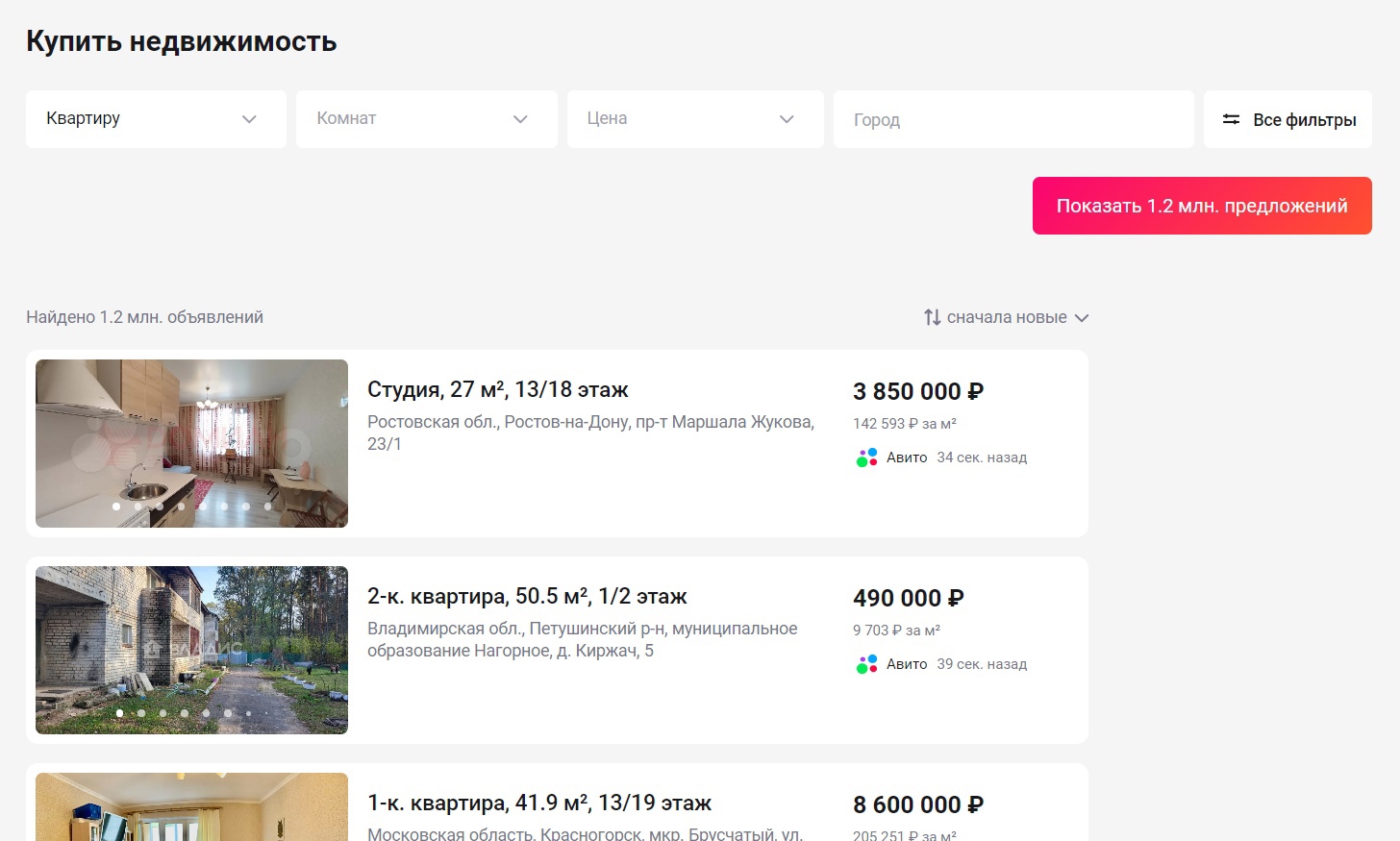Click 9 703 ₽ за м² value

[x=896, y=631]
